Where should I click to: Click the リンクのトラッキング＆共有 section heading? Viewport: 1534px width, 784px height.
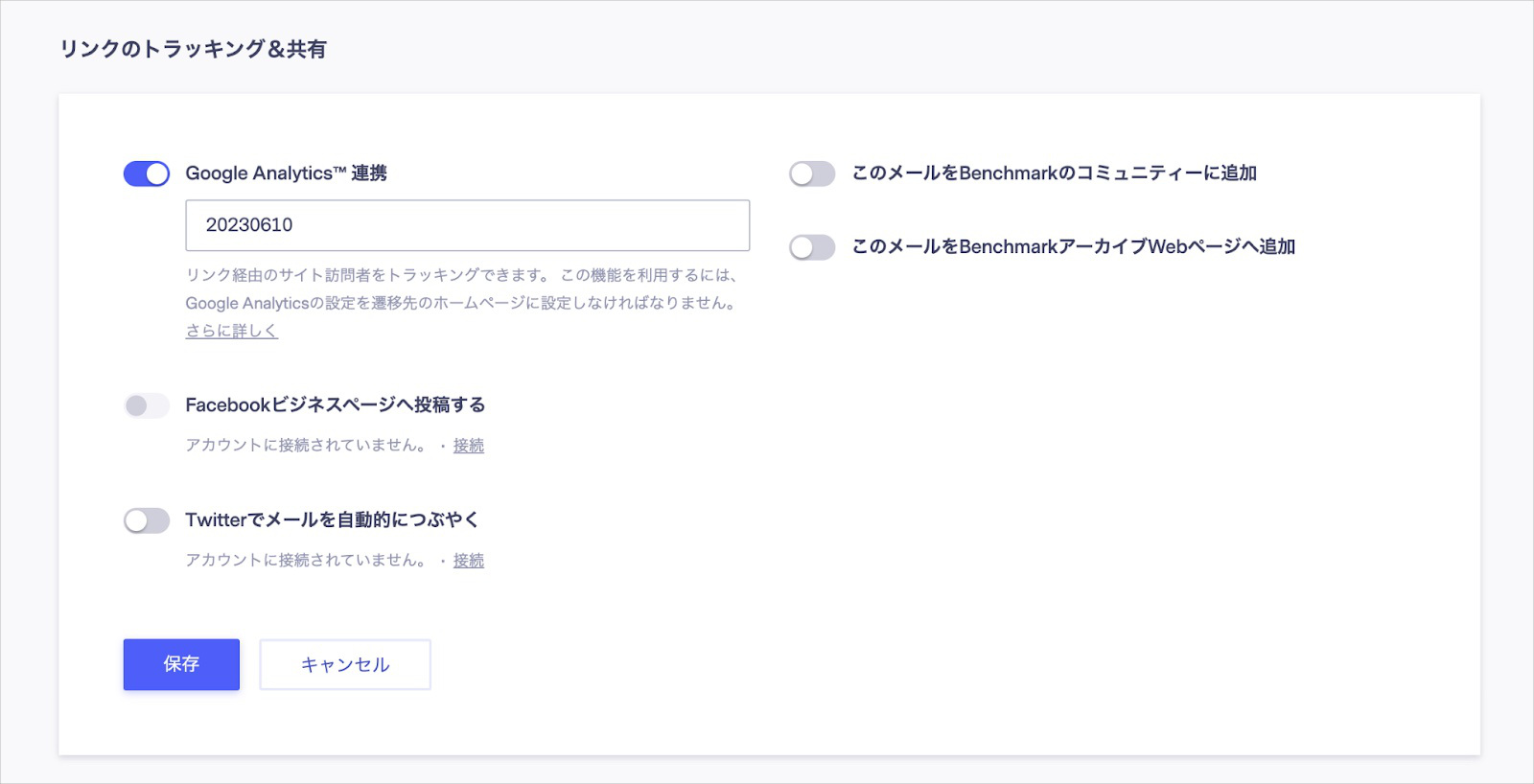point(193,49)
